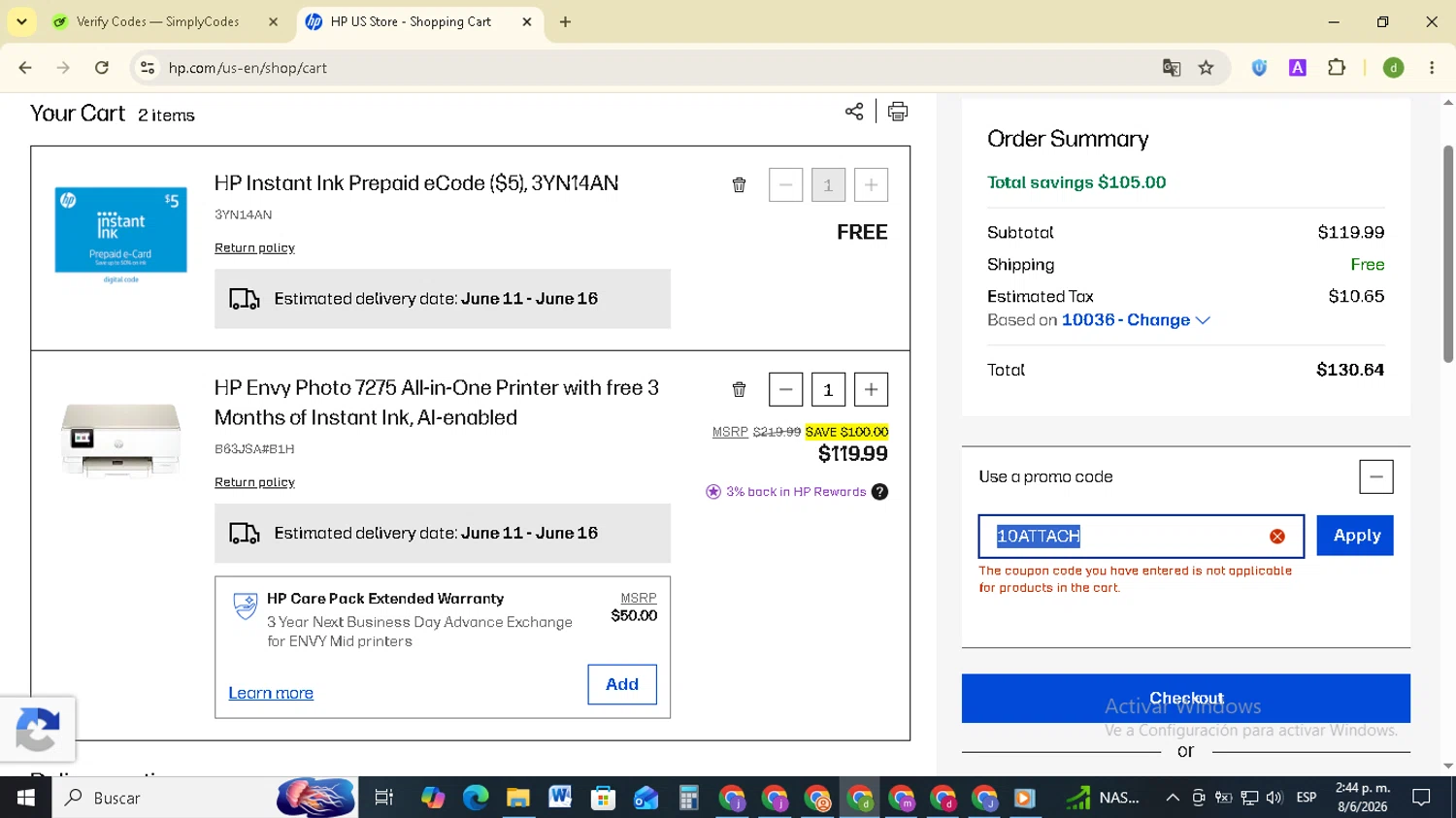Share the cart using the share icon

pyautogui.click(x=854, y=112)
